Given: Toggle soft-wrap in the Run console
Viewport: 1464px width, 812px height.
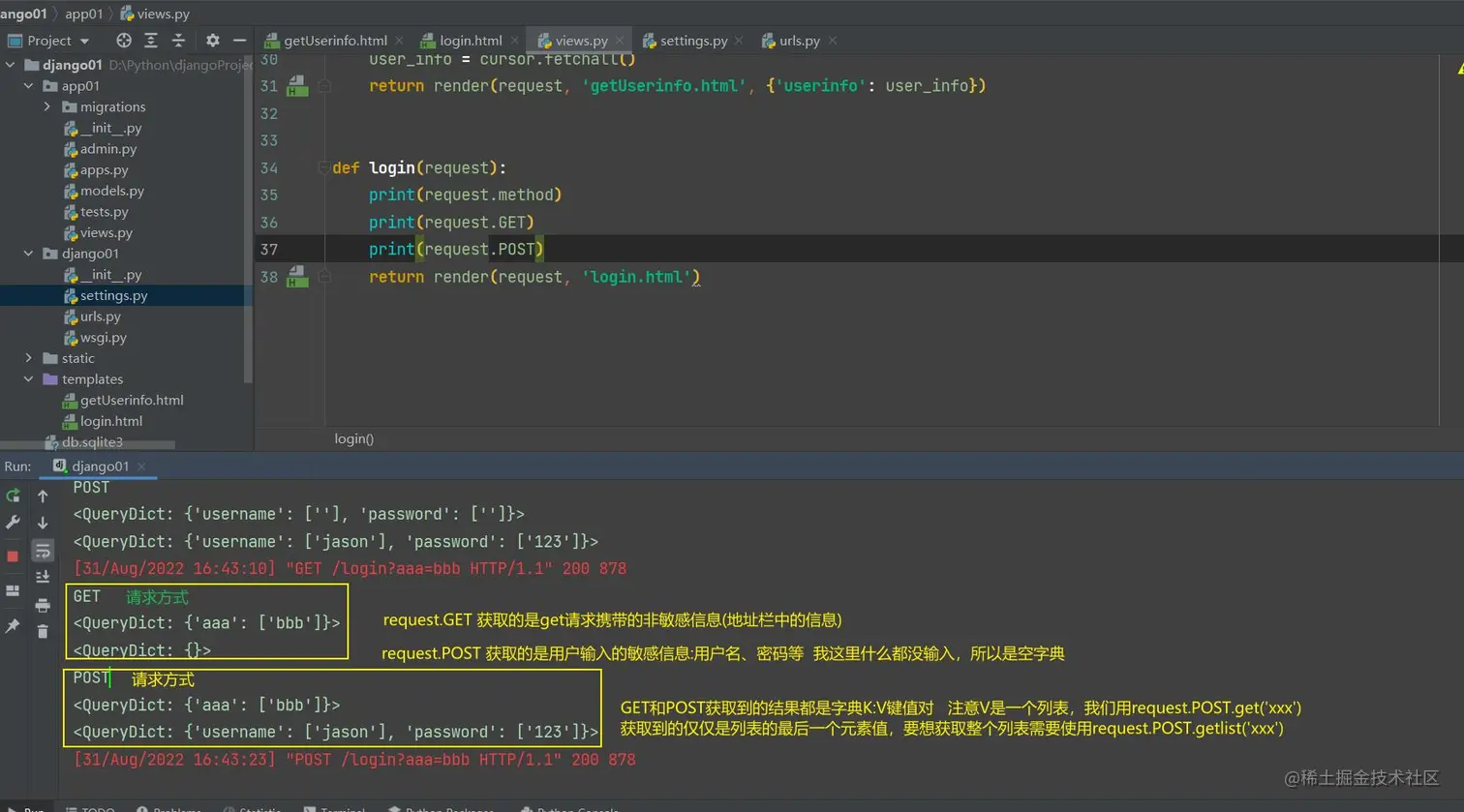Looking at the screenshot, I should [43, 551].
